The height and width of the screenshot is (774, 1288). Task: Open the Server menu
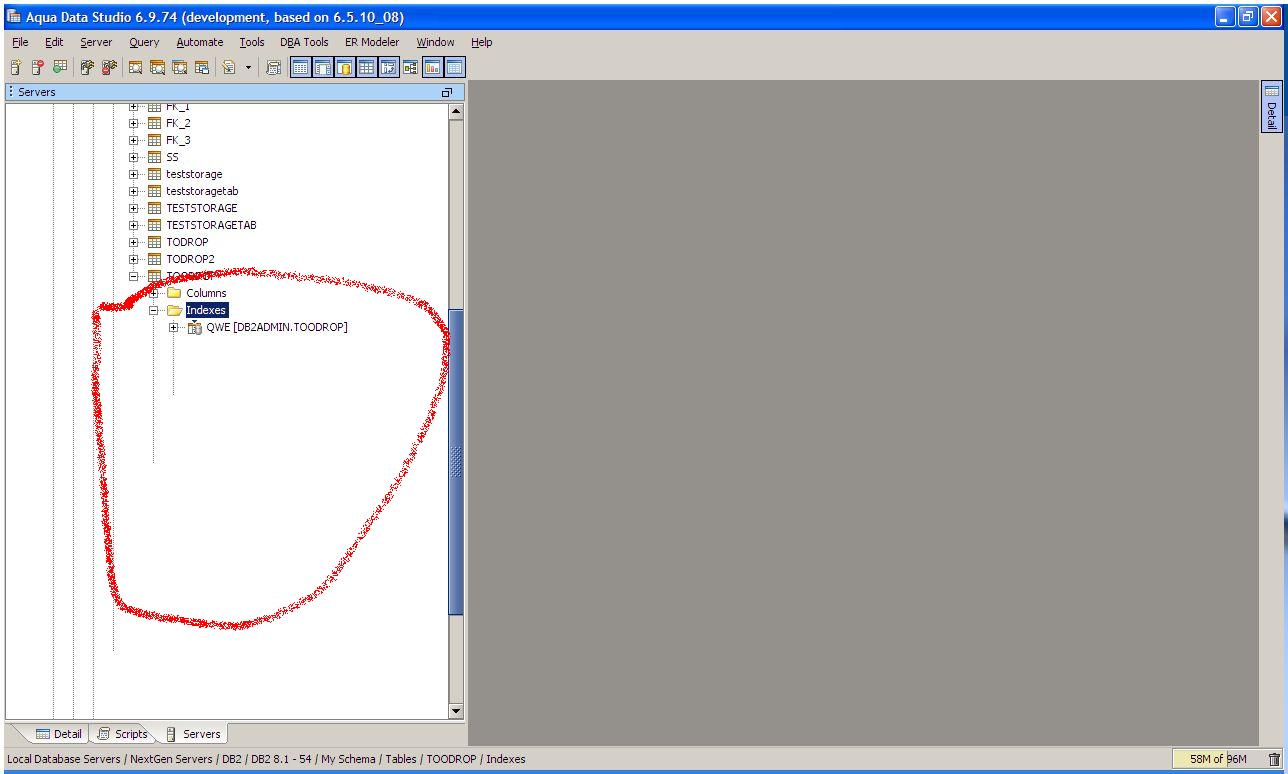click(96, 42)
